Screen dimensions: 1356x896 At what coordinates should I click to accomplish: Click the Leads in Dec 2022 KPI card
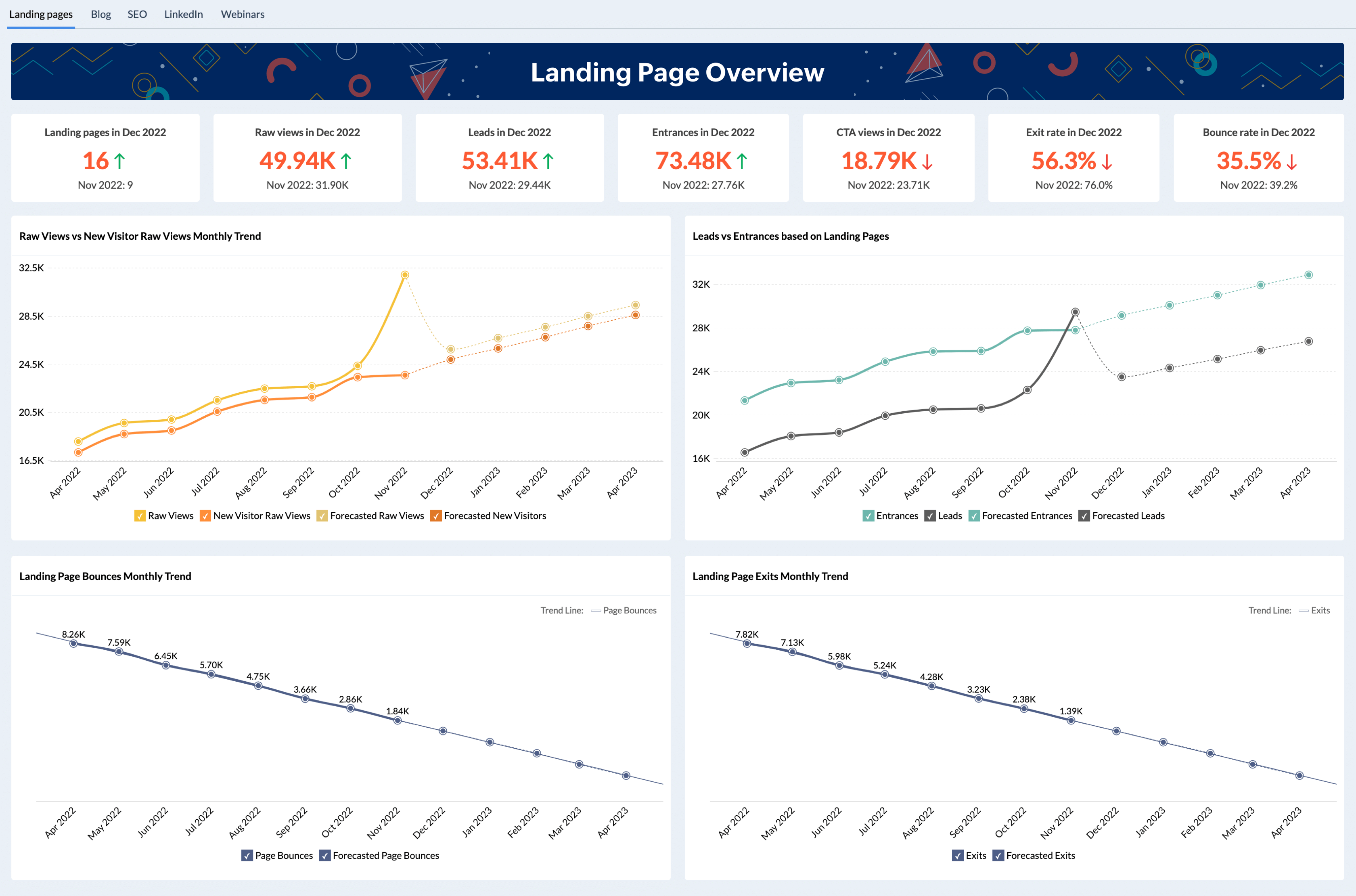click(x=509, y=158)
